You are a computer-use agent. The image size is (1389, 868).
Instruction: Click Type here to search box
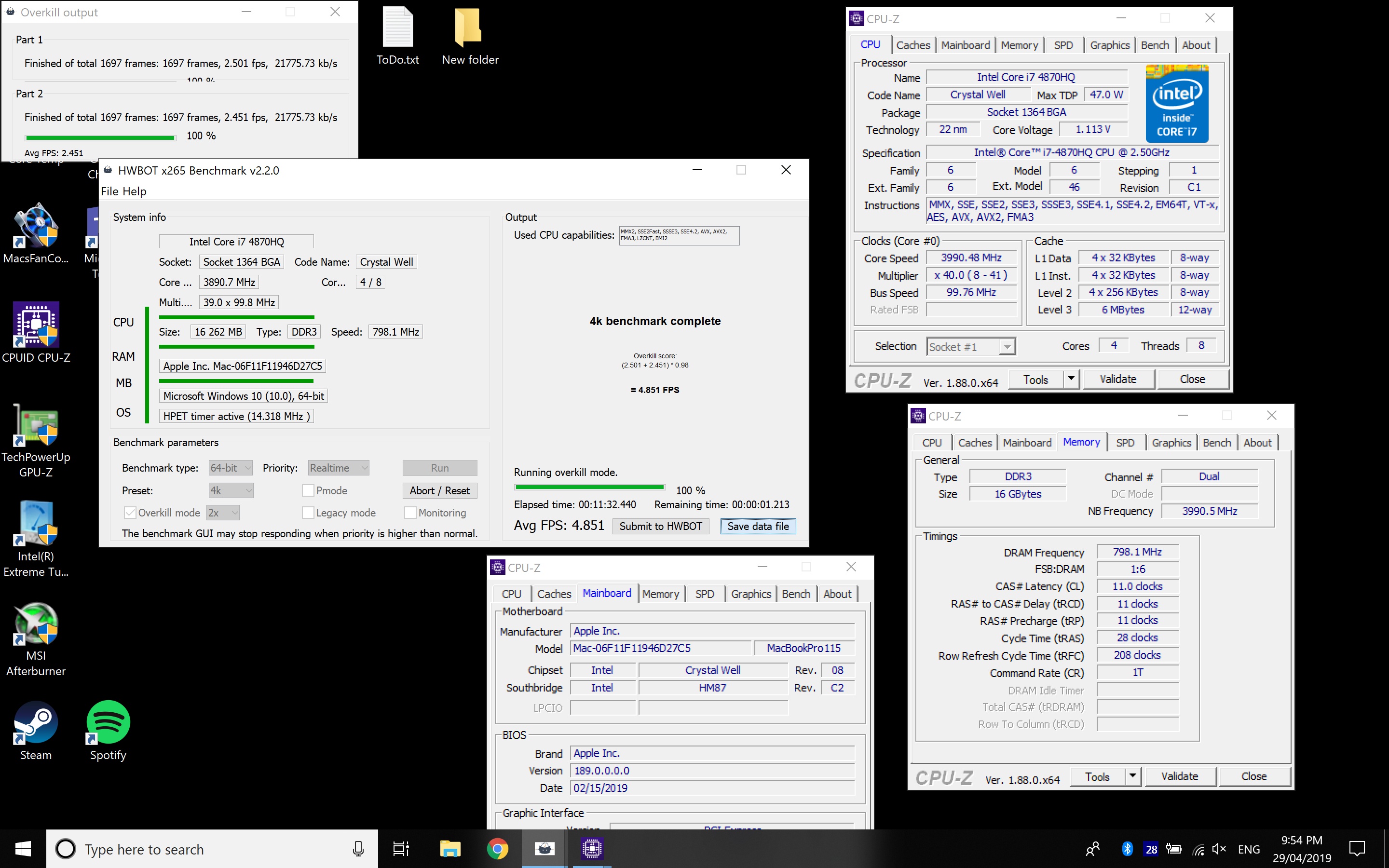212,849
